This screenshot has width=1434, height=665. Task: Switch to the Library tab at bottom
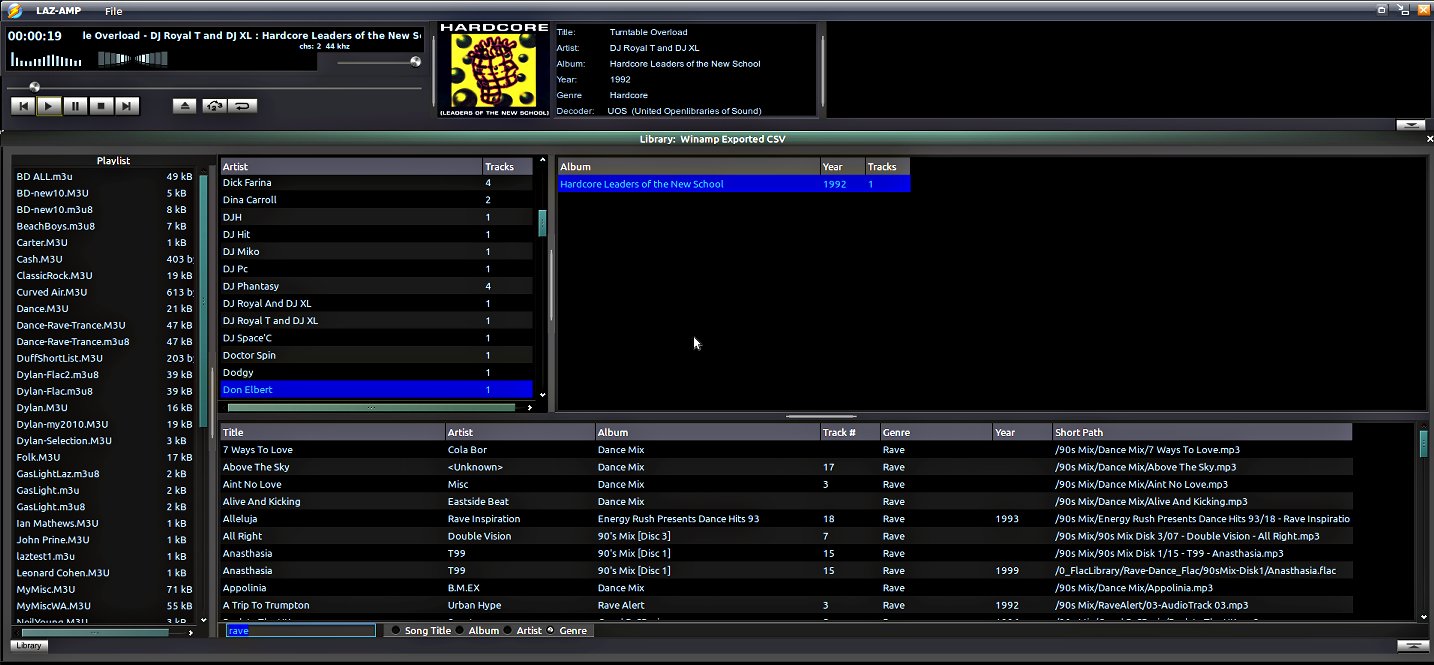[29, 646]
